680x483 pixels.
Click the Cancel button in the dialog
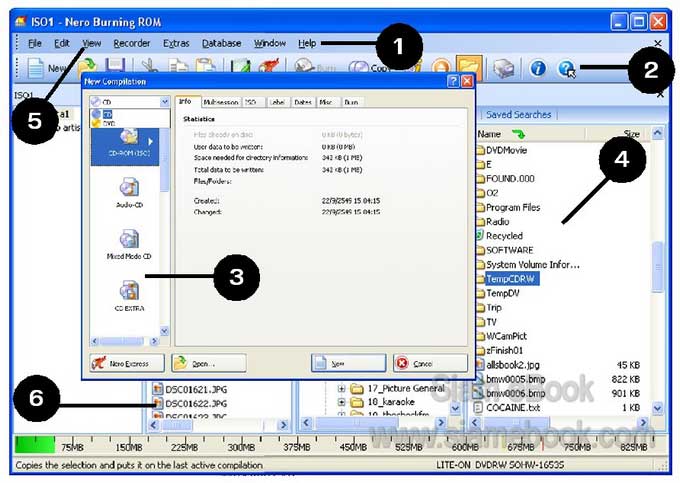pos(431,363)
